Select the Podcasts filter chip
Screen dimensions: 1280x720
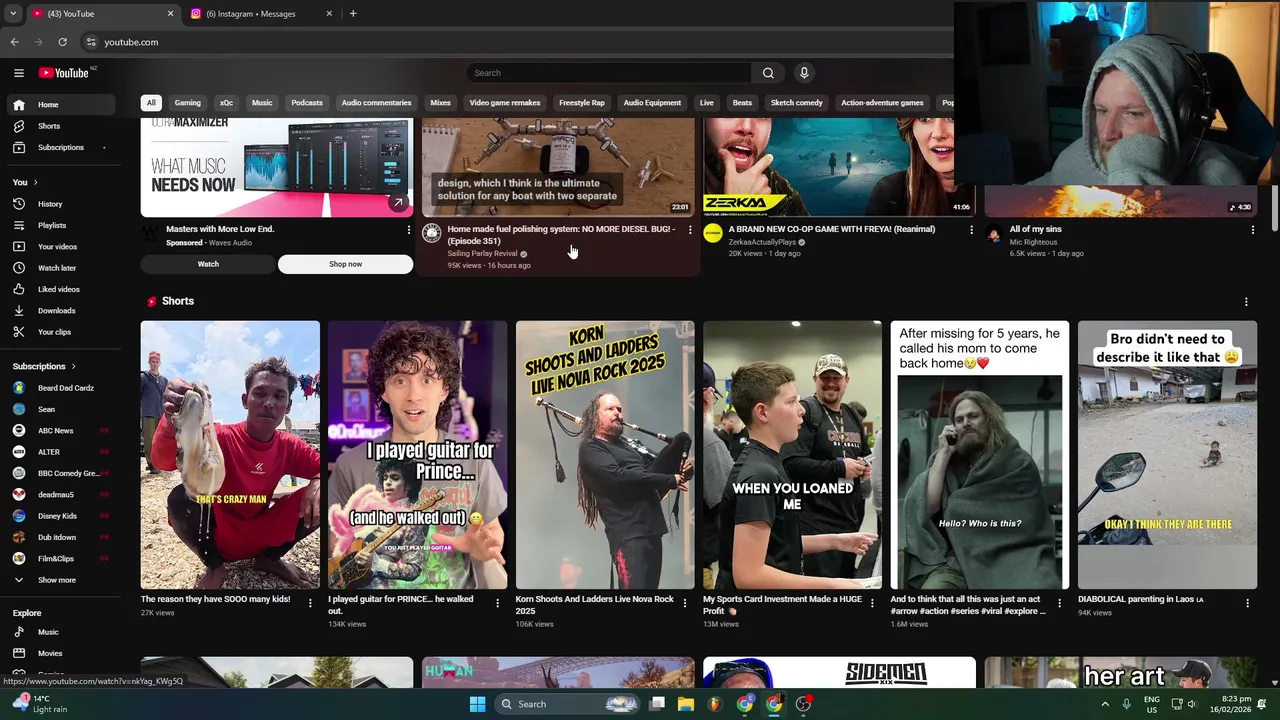pos(307,103)
